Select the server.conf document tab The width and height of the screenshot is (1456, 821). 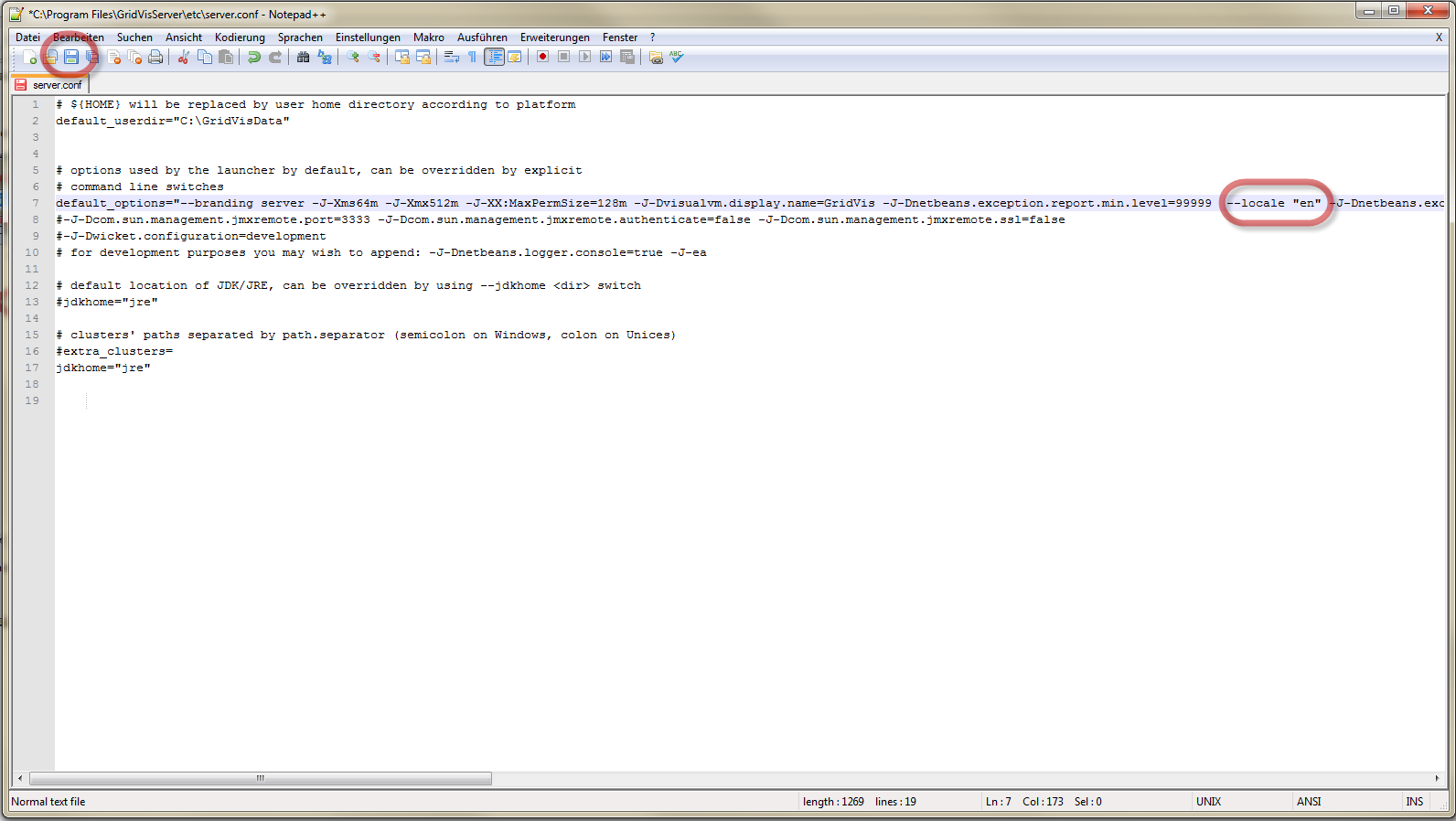[x=57, y=85]
